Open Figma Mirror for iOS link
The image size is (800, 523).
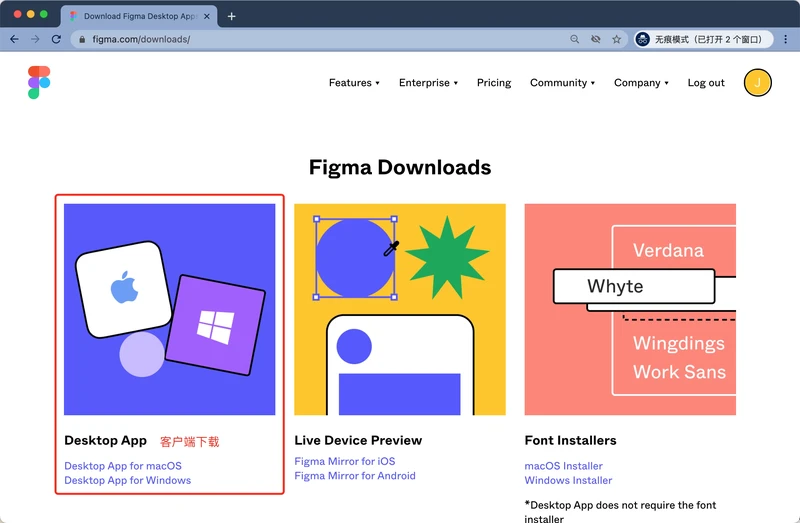(x=344, y=461)
